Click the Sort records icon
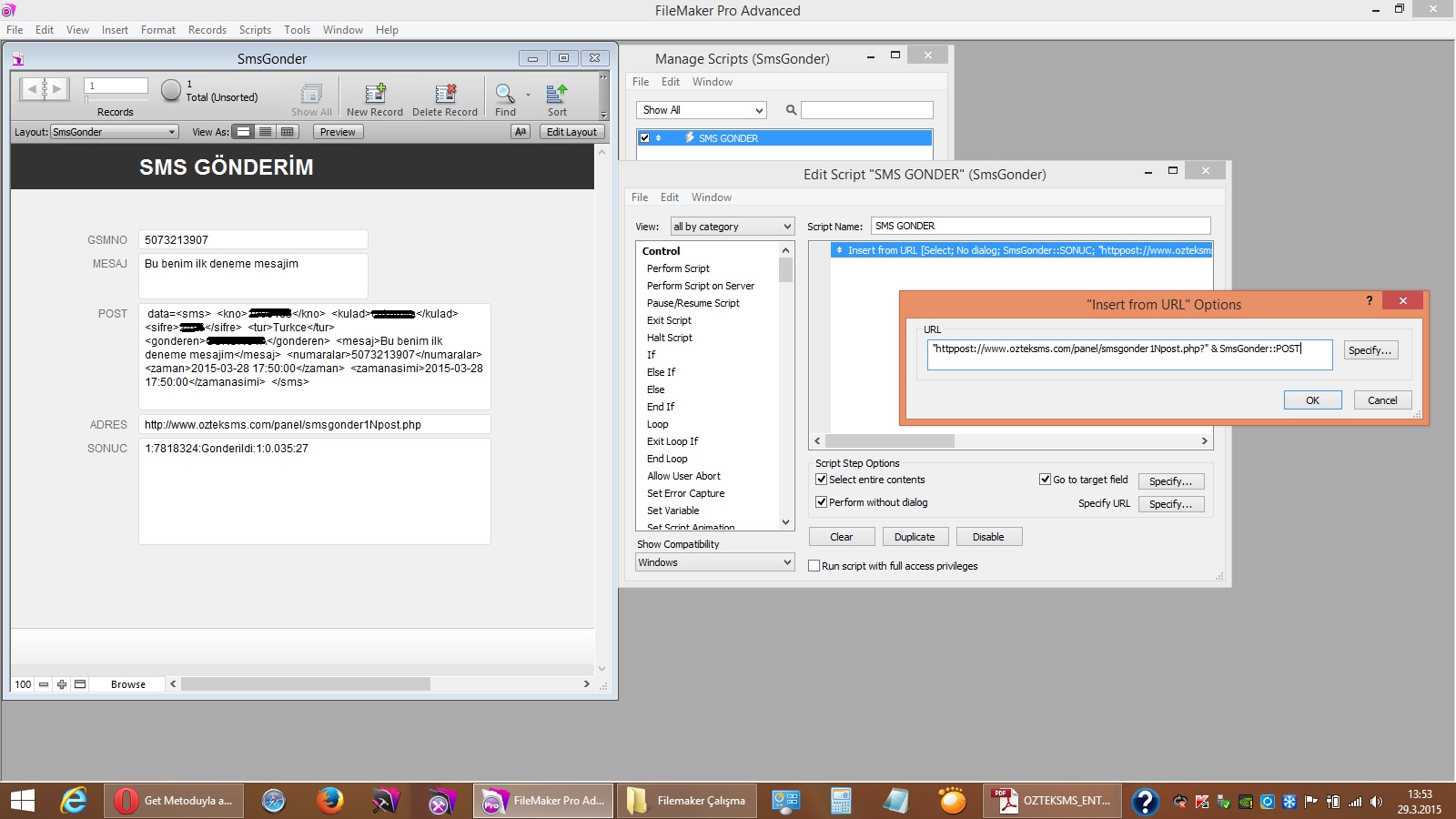1456x819 pixels. point(557,94)
